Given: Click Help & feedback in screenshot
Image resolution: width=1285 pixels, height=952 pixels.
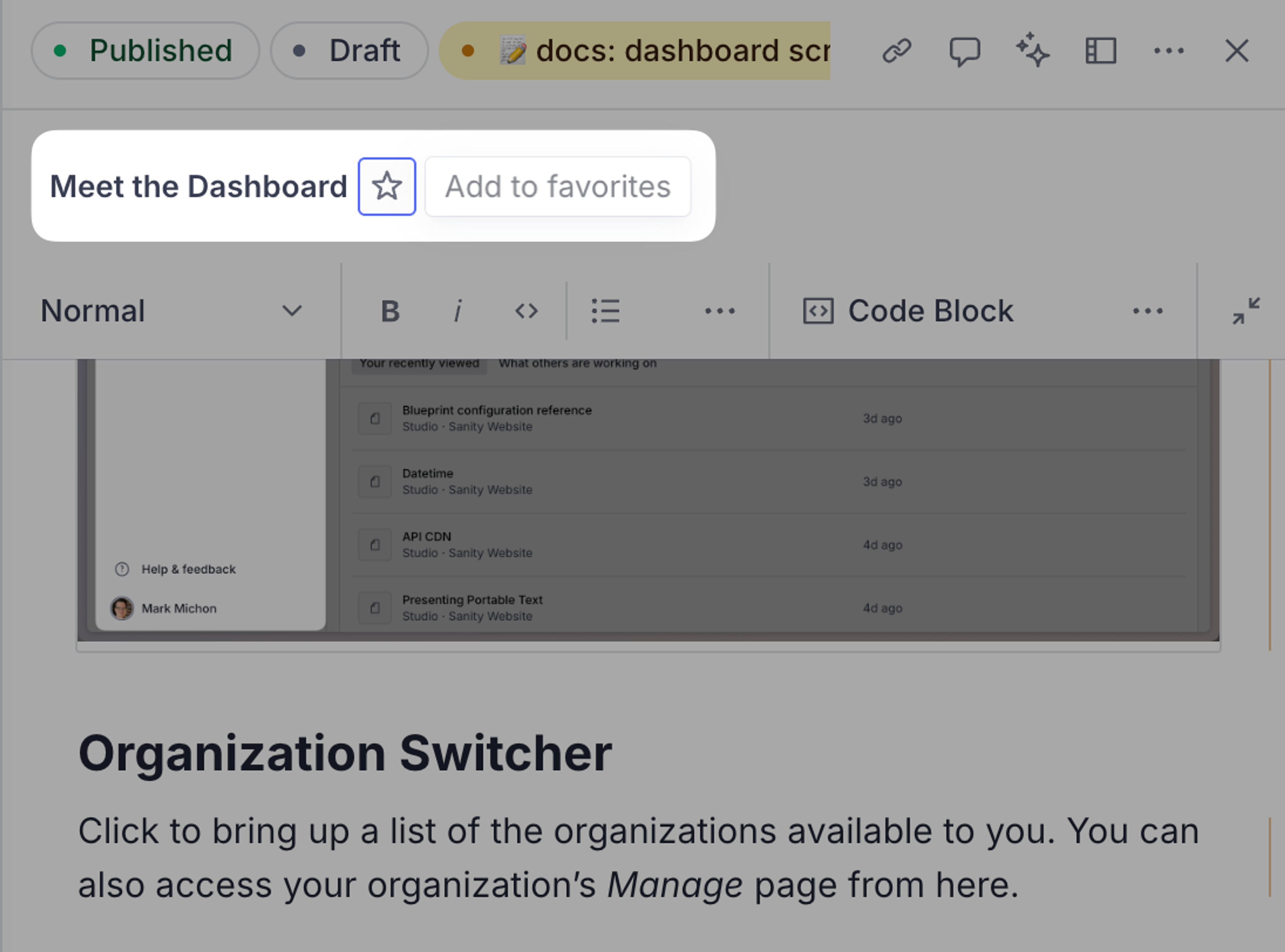Looking at the screenshot, I should click(188, 569).
